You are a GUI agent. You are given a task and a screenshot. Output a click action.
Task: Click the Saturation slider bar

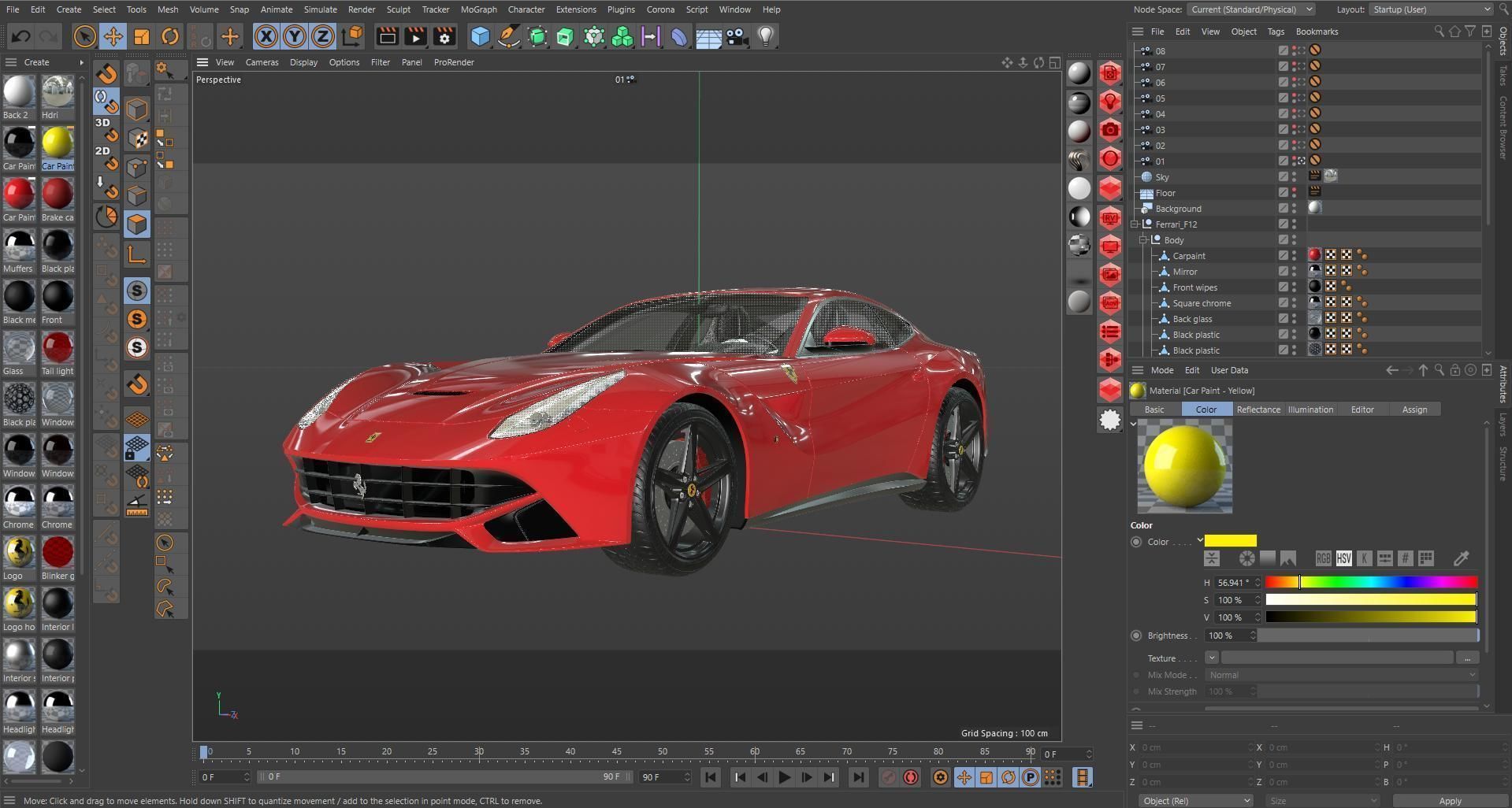tap(1371, 600)
